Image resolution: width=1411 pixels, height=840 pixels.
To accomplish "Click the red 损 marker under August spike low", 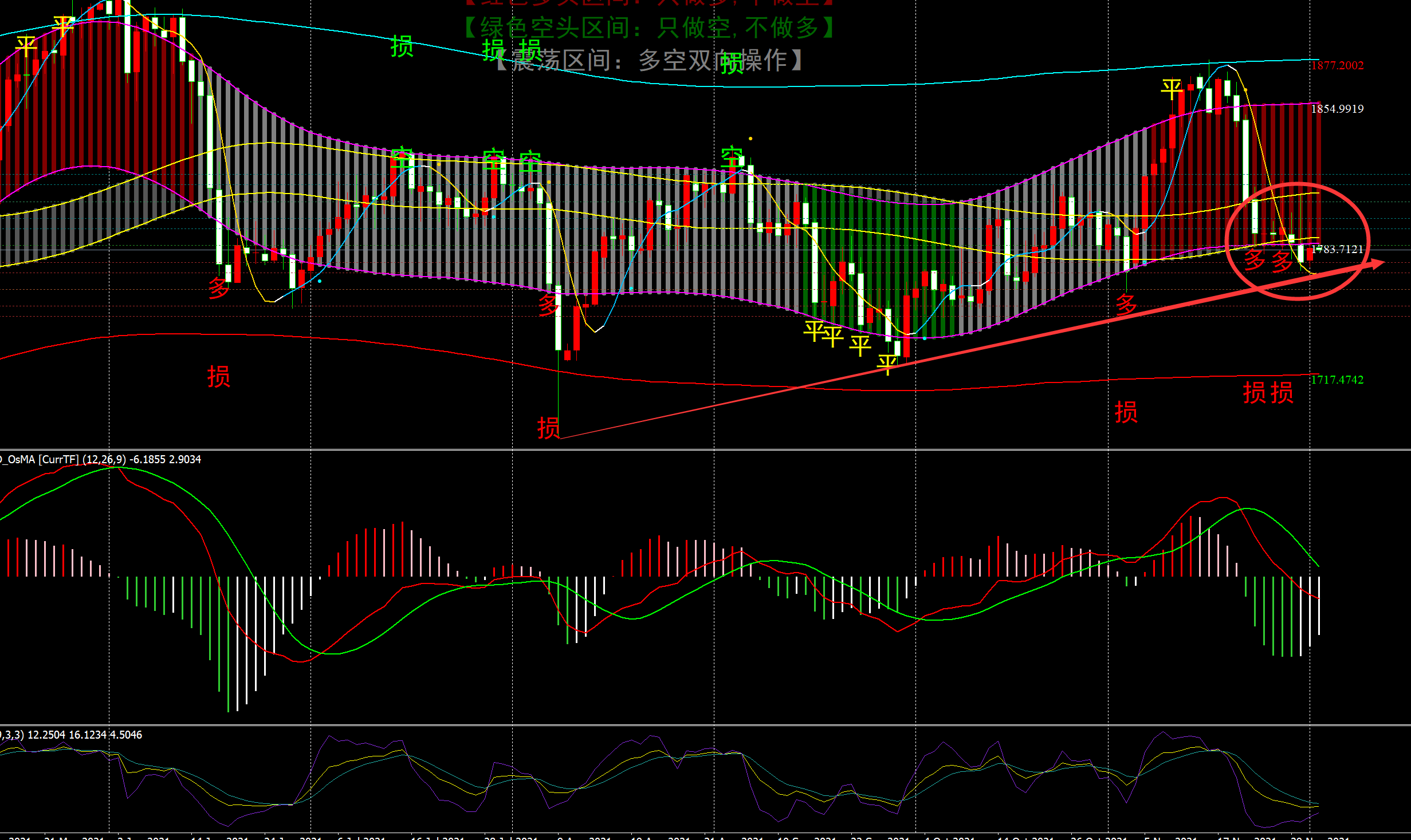I will pos(548,427).
